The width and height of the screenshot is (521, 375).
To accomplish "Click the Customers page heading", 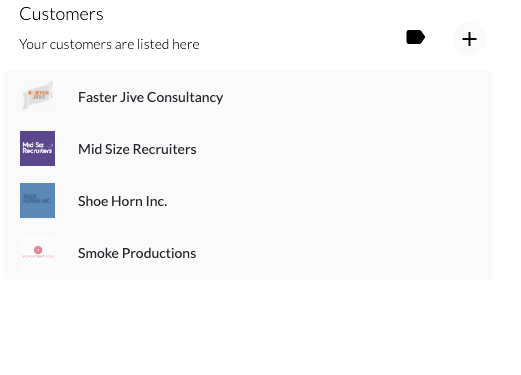I will [61, 14].
